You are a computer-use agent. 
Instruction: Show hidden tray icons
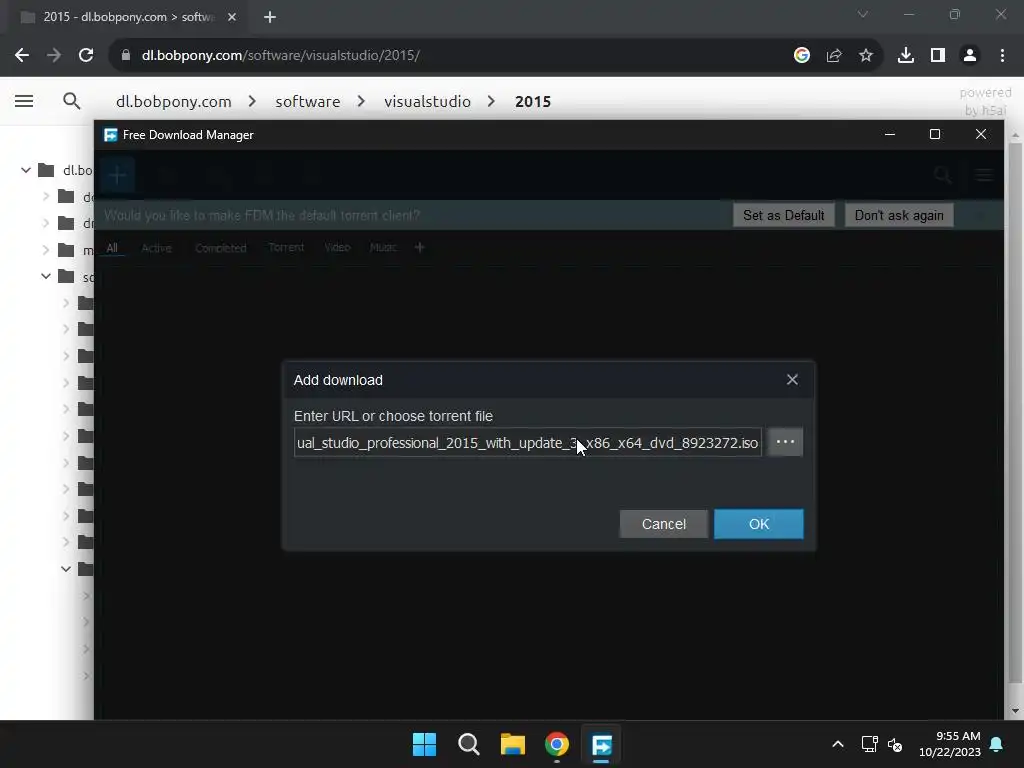[x=838, y=744]
